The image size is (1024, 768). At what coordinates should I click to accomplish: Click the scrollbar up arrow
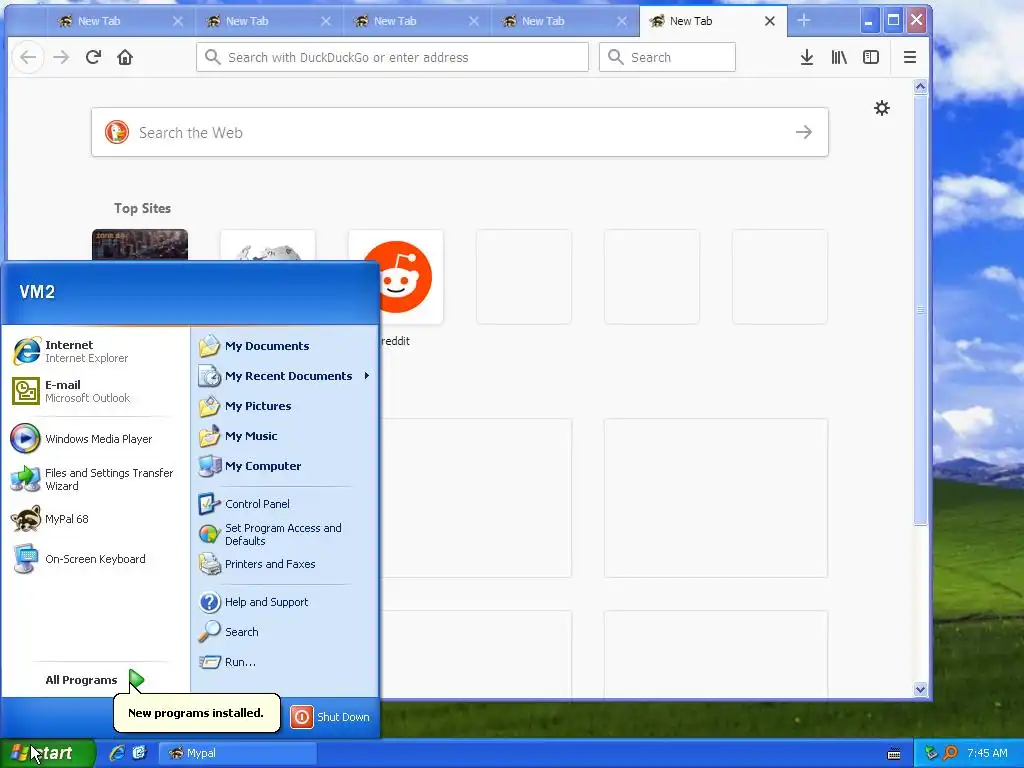[x=920, y=87]
